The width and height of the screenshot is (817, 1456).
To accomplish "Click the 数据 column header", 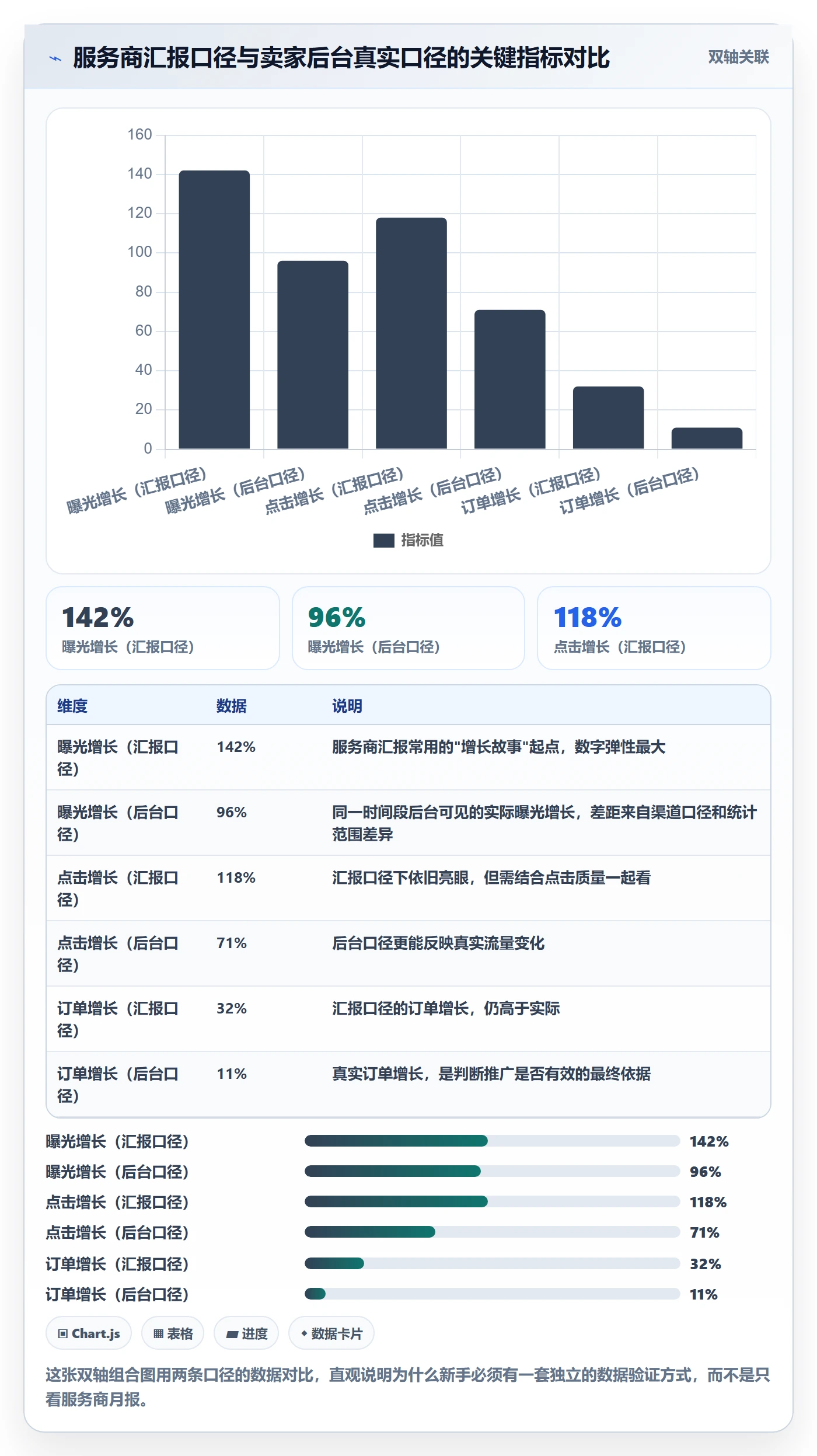I will 232,706.
